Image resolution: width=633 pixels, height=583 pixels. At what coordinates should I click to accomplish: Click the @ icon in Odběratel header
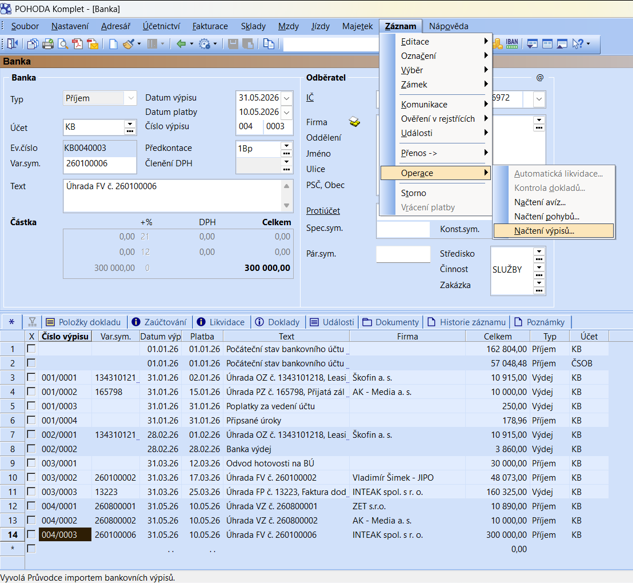tap(540, 77)
